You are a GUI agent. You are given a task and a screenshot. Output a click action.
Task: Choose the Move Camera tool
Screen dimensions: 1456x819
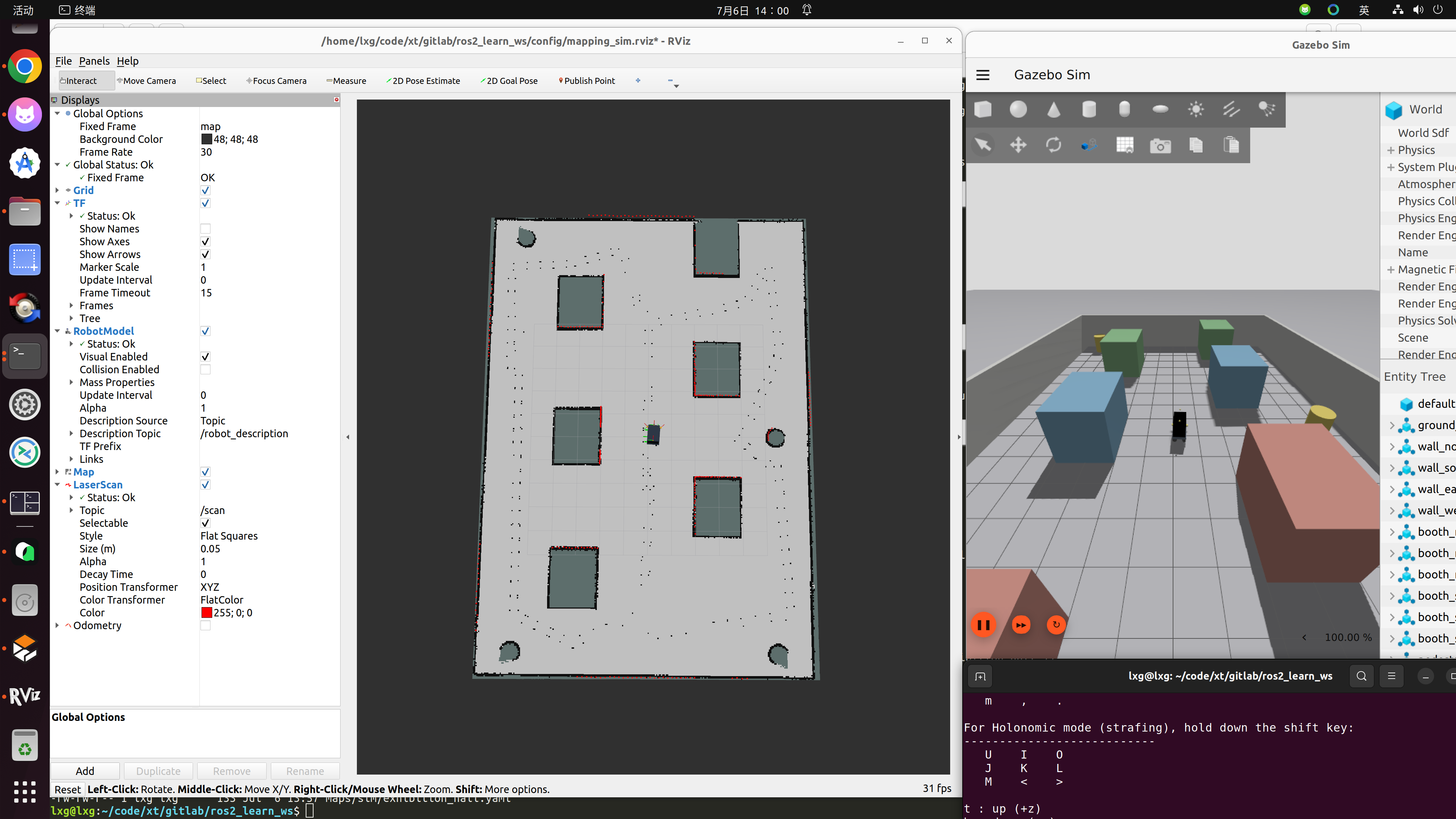pyautogui.click(x=146, y=81)
